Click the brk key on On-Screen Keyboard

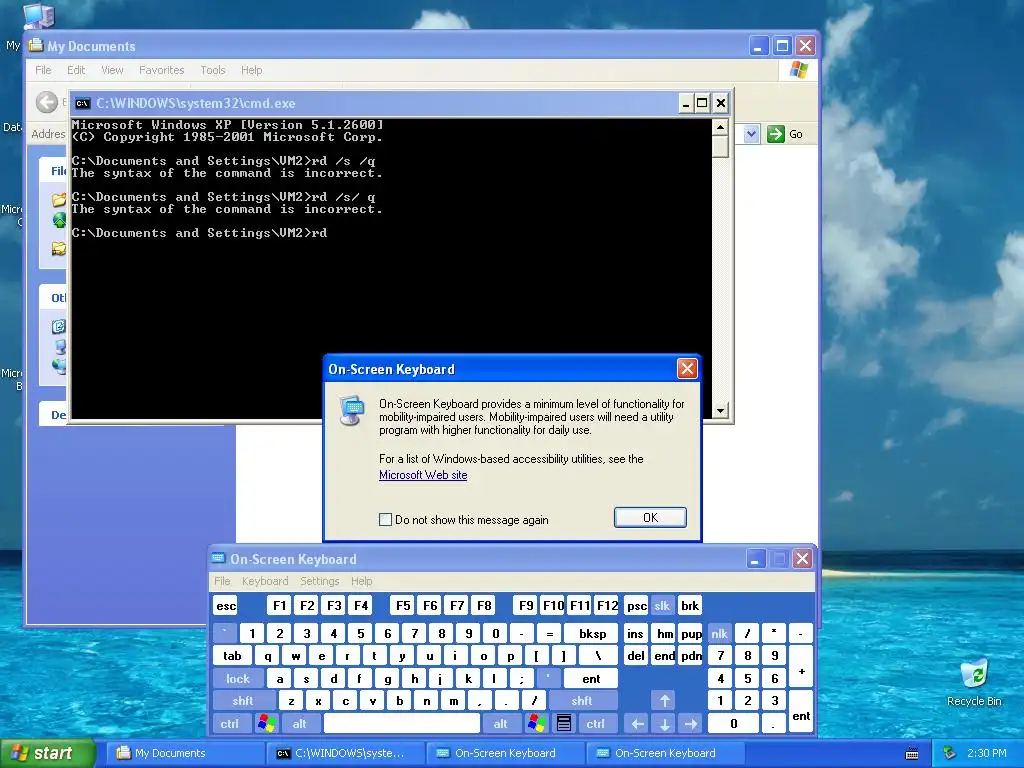pos(690,605)
